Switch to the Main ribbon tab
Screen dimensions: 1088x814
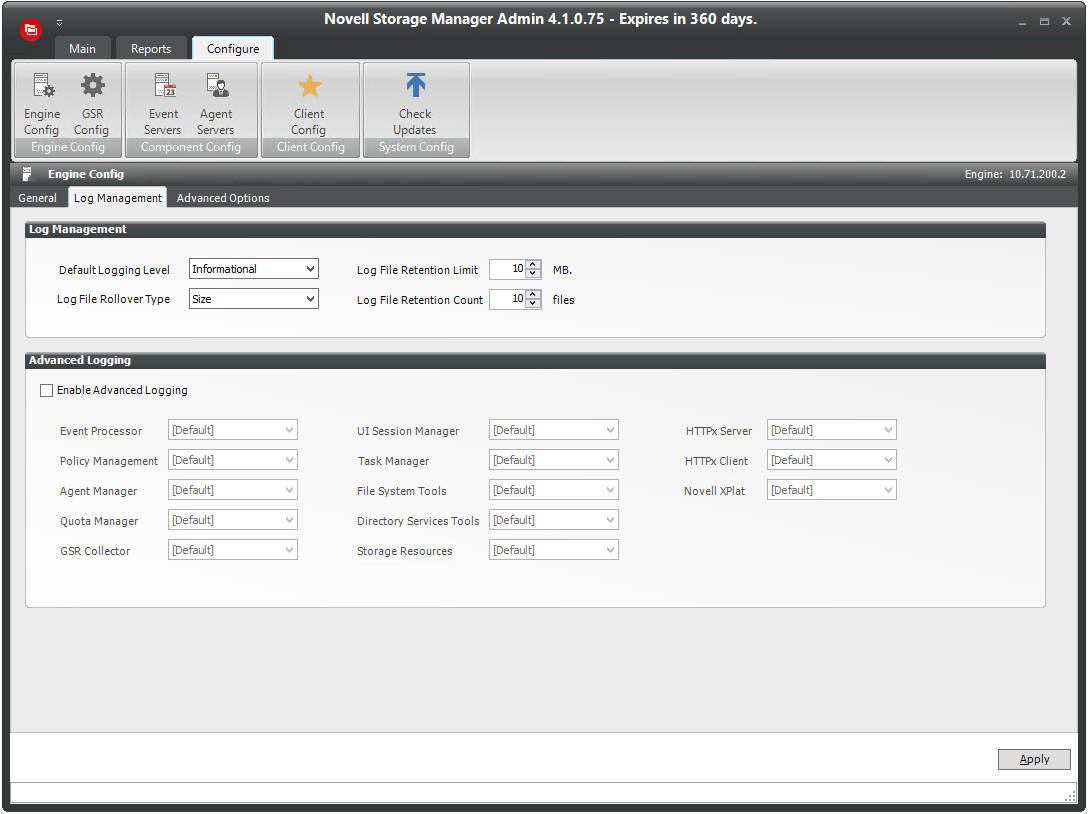83,49
